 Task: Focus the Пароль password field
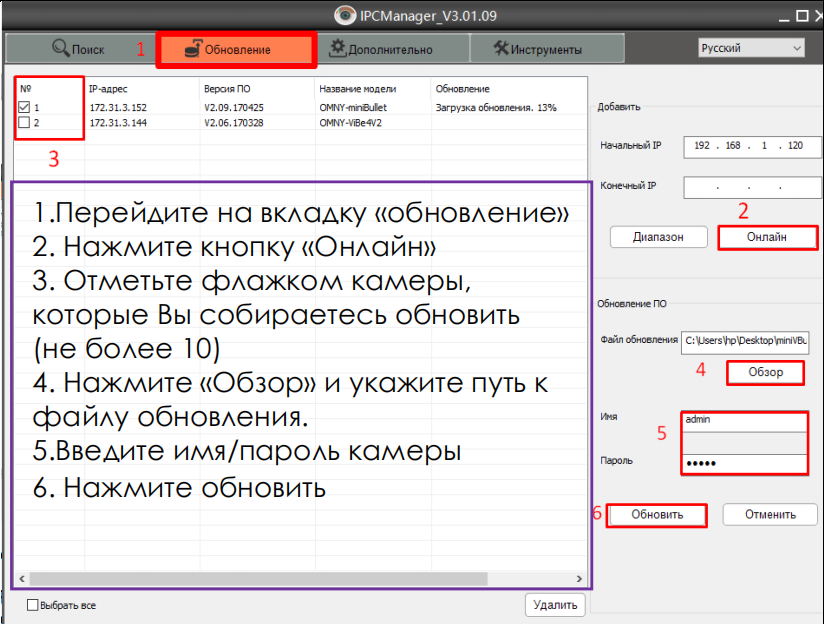pyautogui.click(x=745, y=464)
